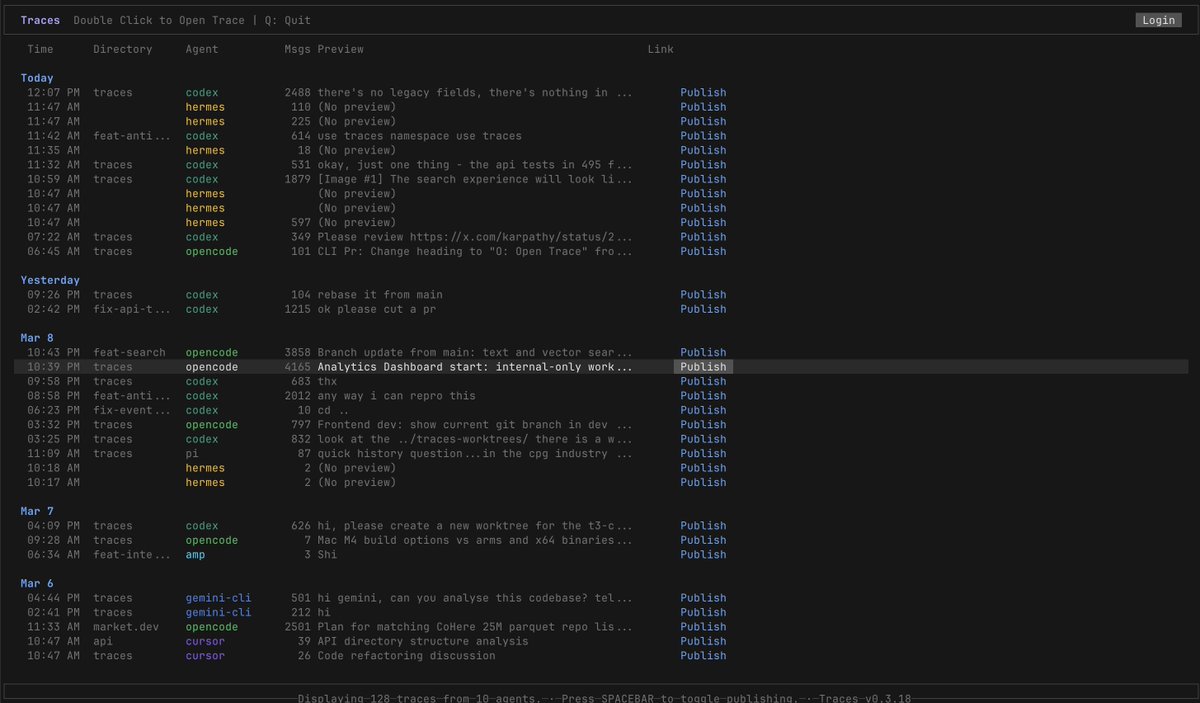Publish the Code refactoring discussion trace
Screen dimensions: 1200x703
click(703, 656)
